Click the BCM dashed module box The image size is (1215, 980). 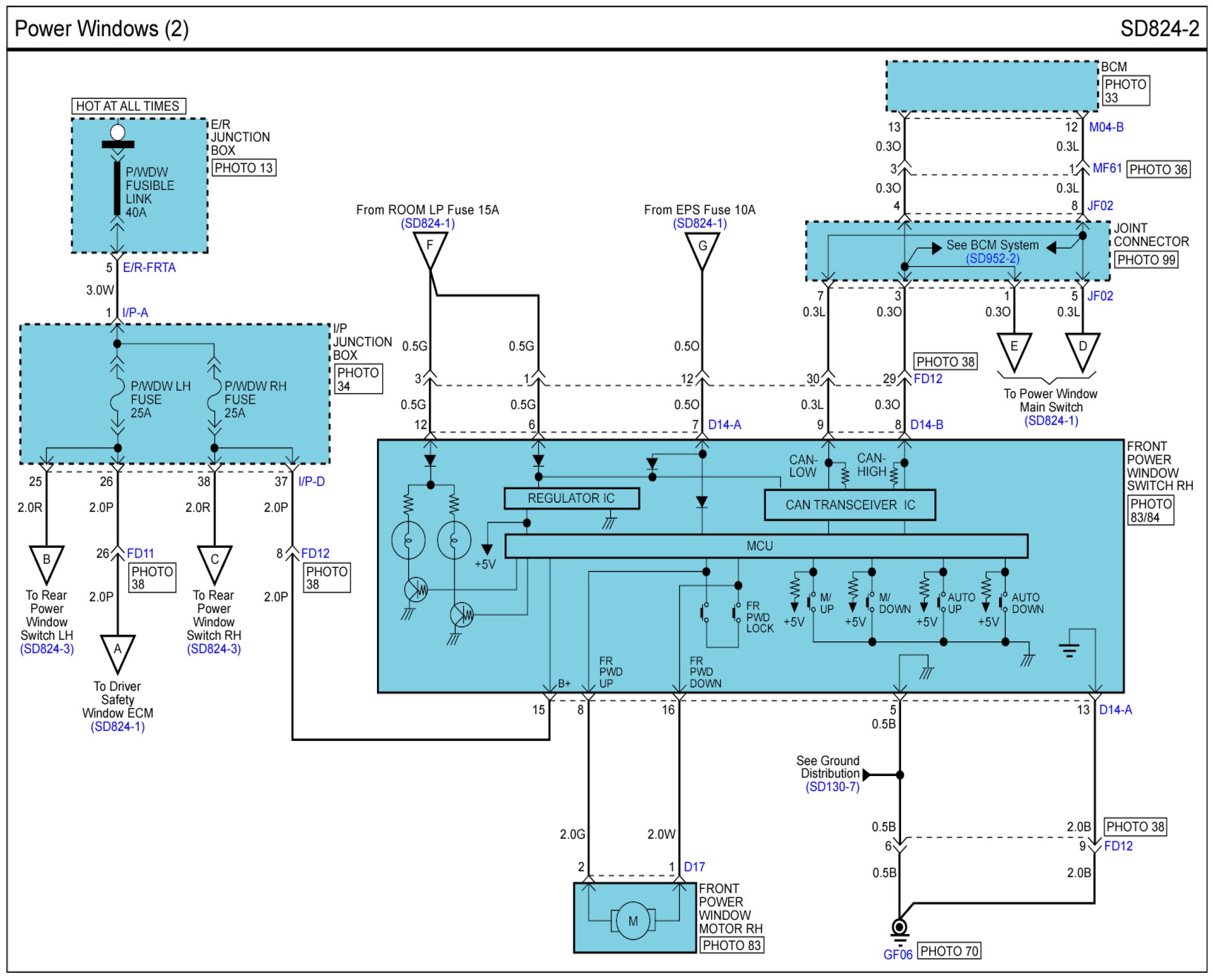pos(992,86)
